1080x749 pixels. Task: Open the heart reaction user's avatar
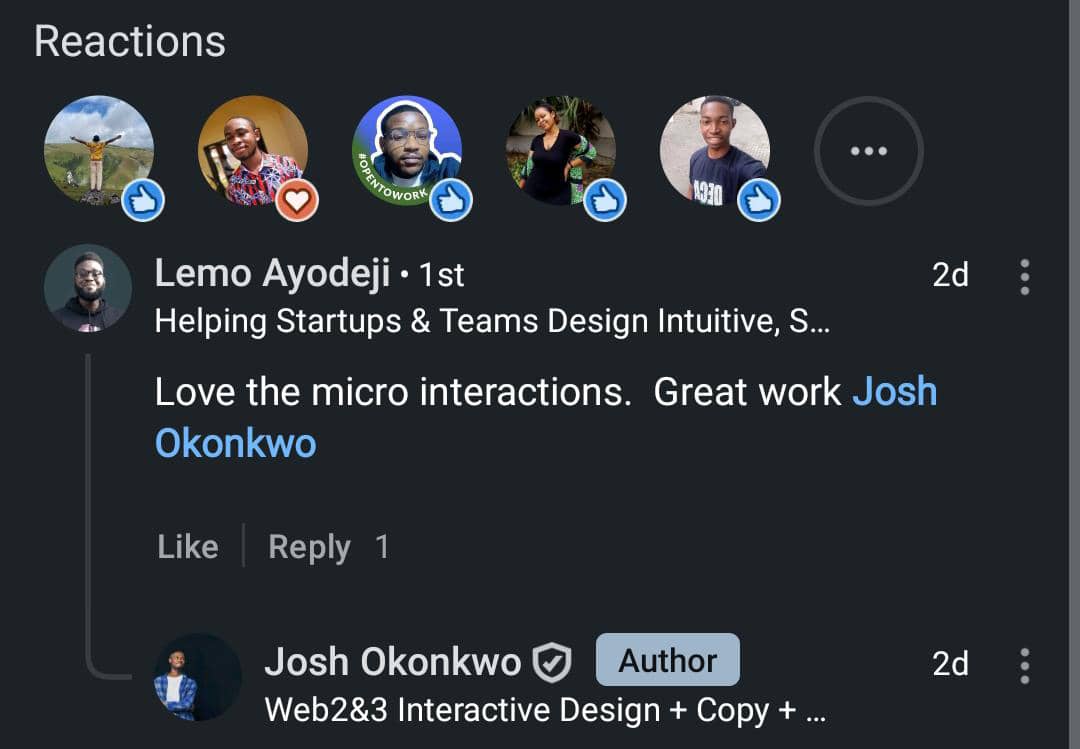(x=253, y=150)
